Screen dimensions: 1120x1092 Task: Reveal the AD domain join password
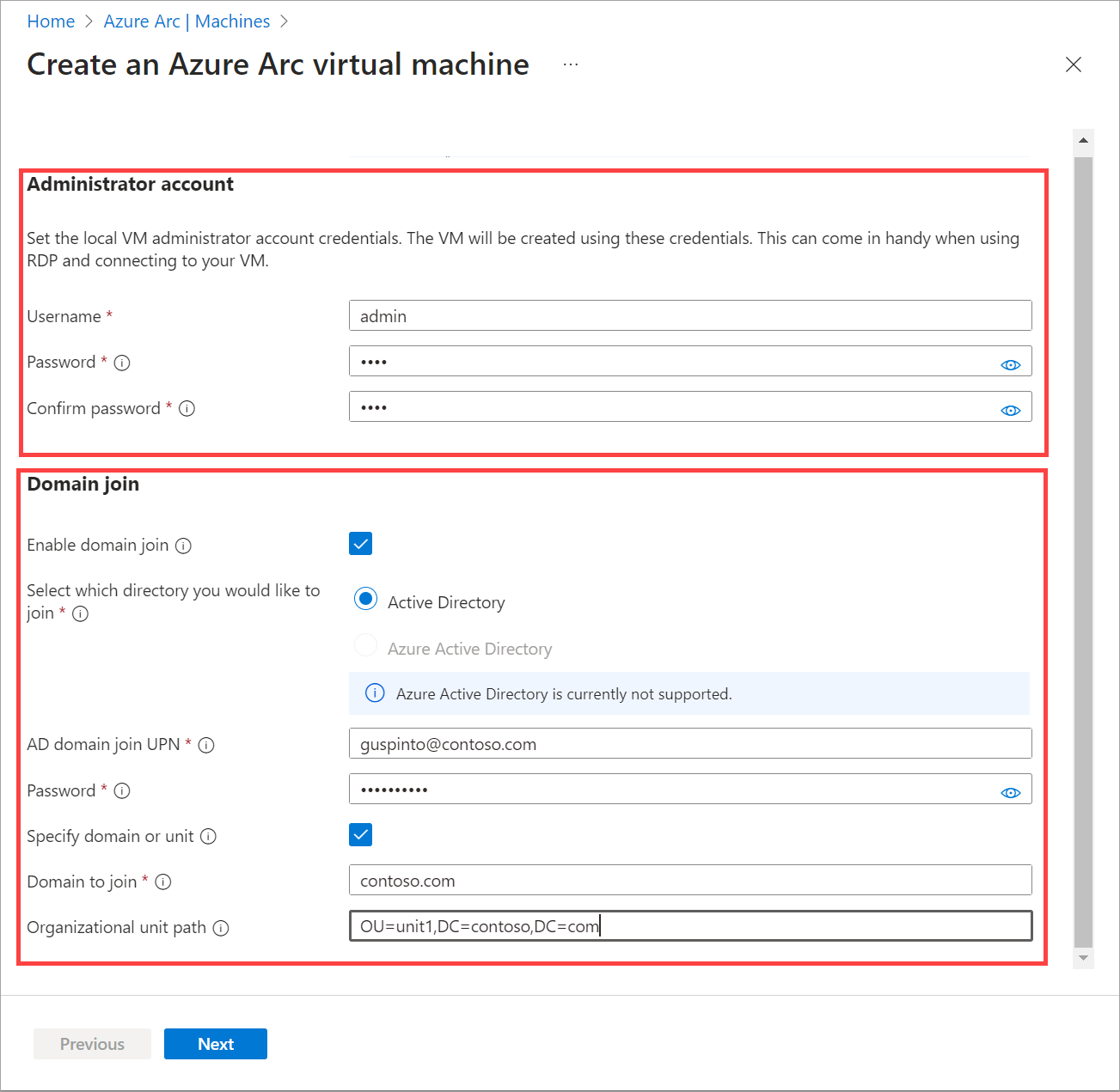pos(1011,791)
